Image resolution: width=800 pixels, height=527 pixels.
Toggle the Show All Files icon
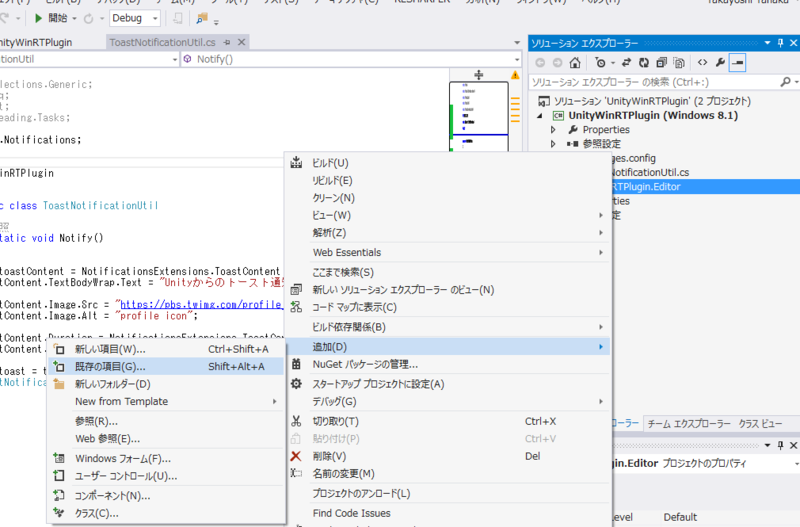[x=679, y=63]
